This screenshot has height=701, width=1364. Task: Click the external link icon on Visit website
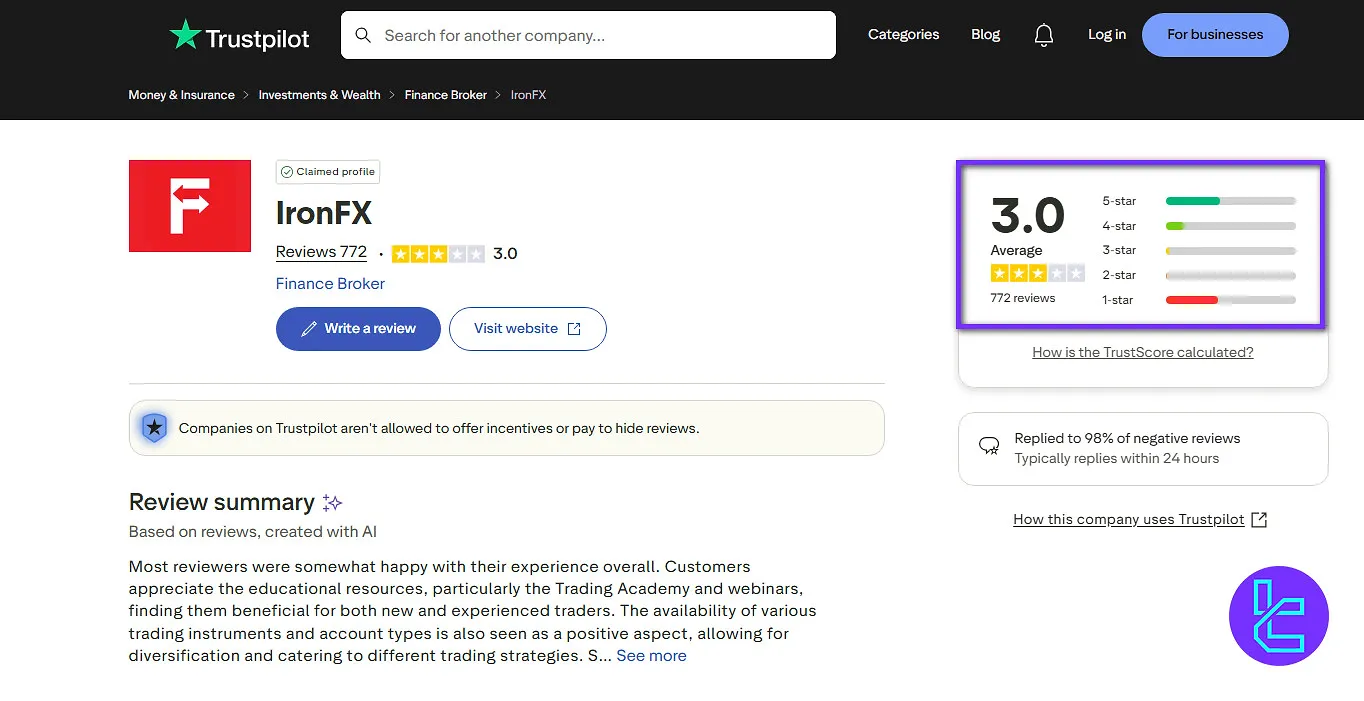coord(573,328)
